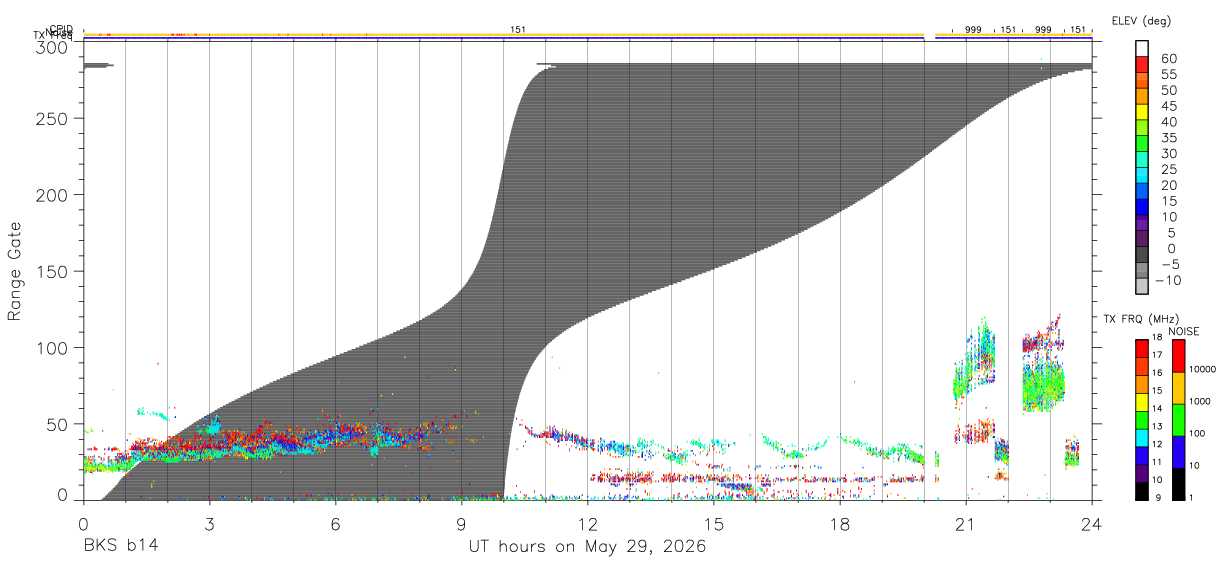Pick the cyan TX FRQ swatch between 12 and 13

point(1141,436)
